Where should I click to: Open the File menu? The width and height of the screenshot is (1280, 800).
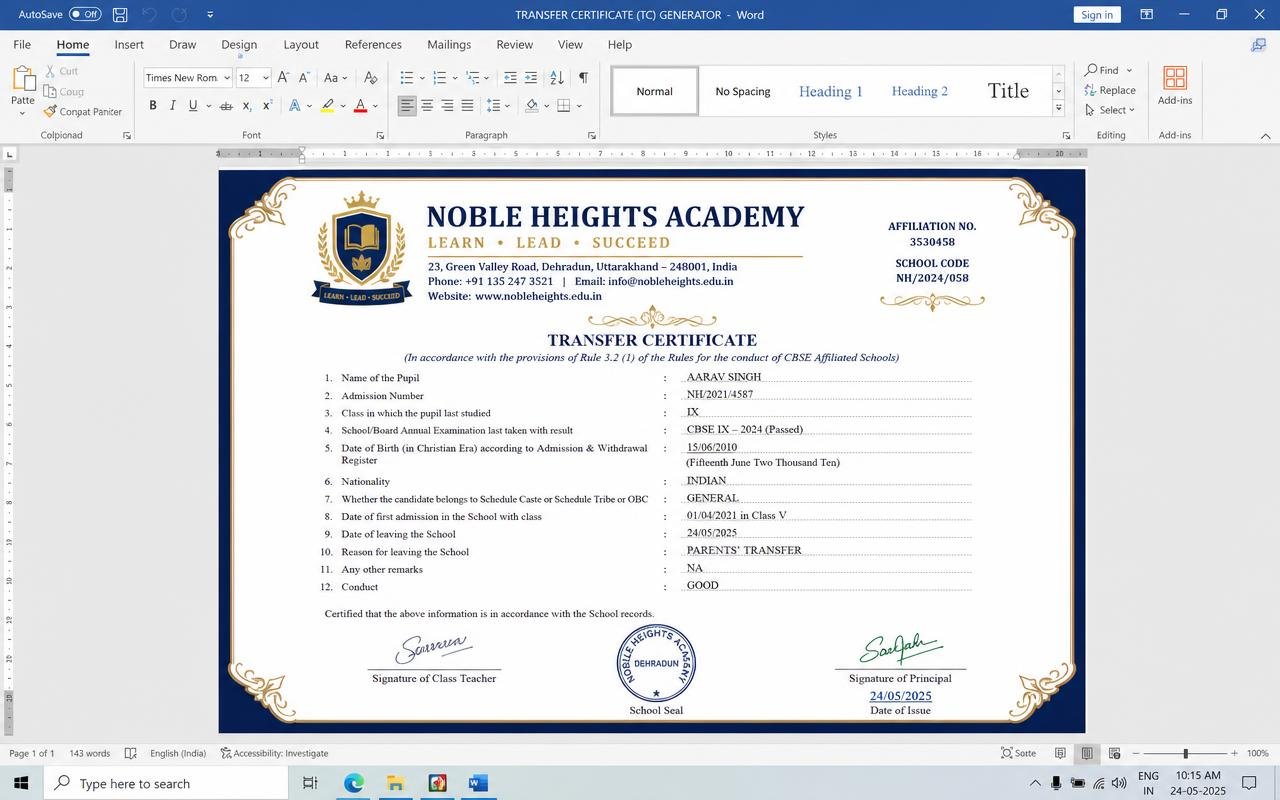coord(22,44)
